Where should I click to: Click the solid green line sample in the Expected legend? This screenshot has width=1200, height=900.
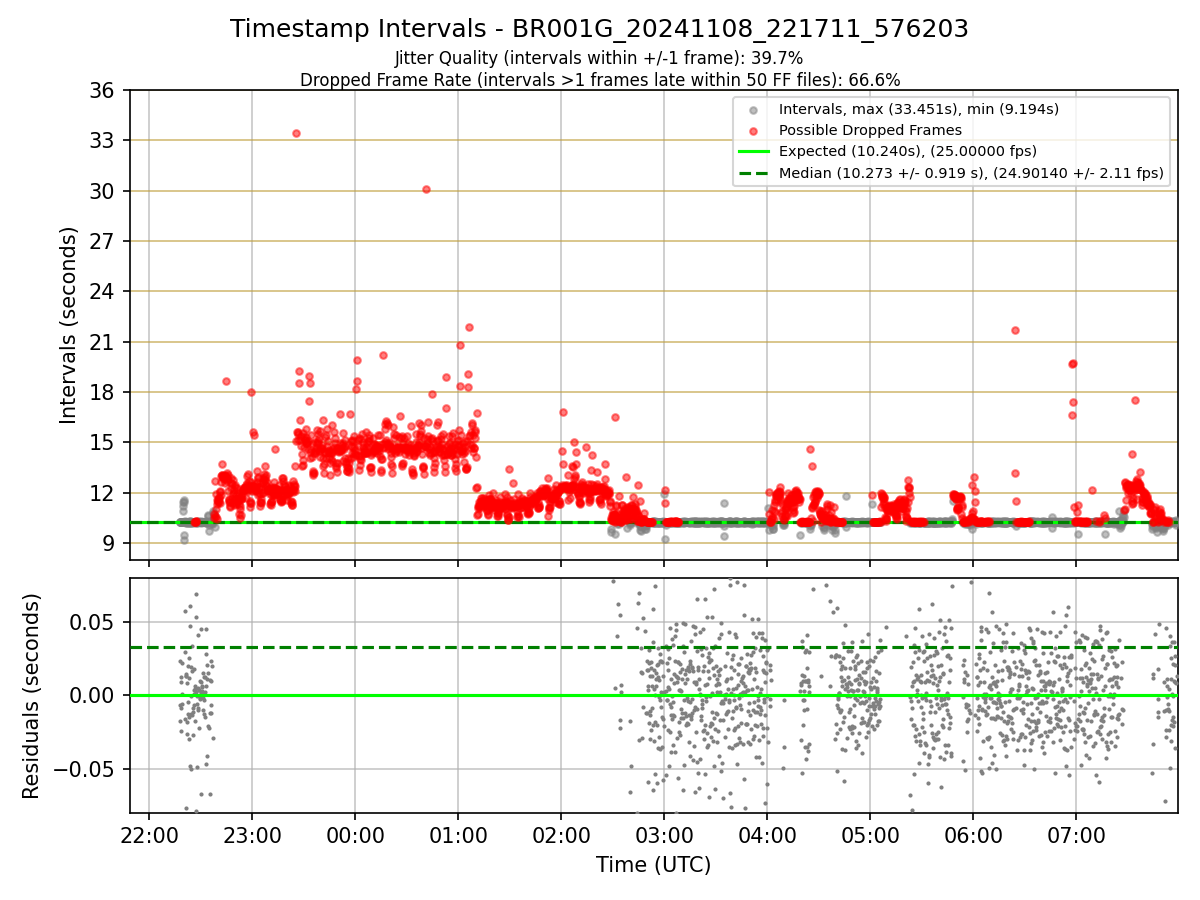(753, 152)
